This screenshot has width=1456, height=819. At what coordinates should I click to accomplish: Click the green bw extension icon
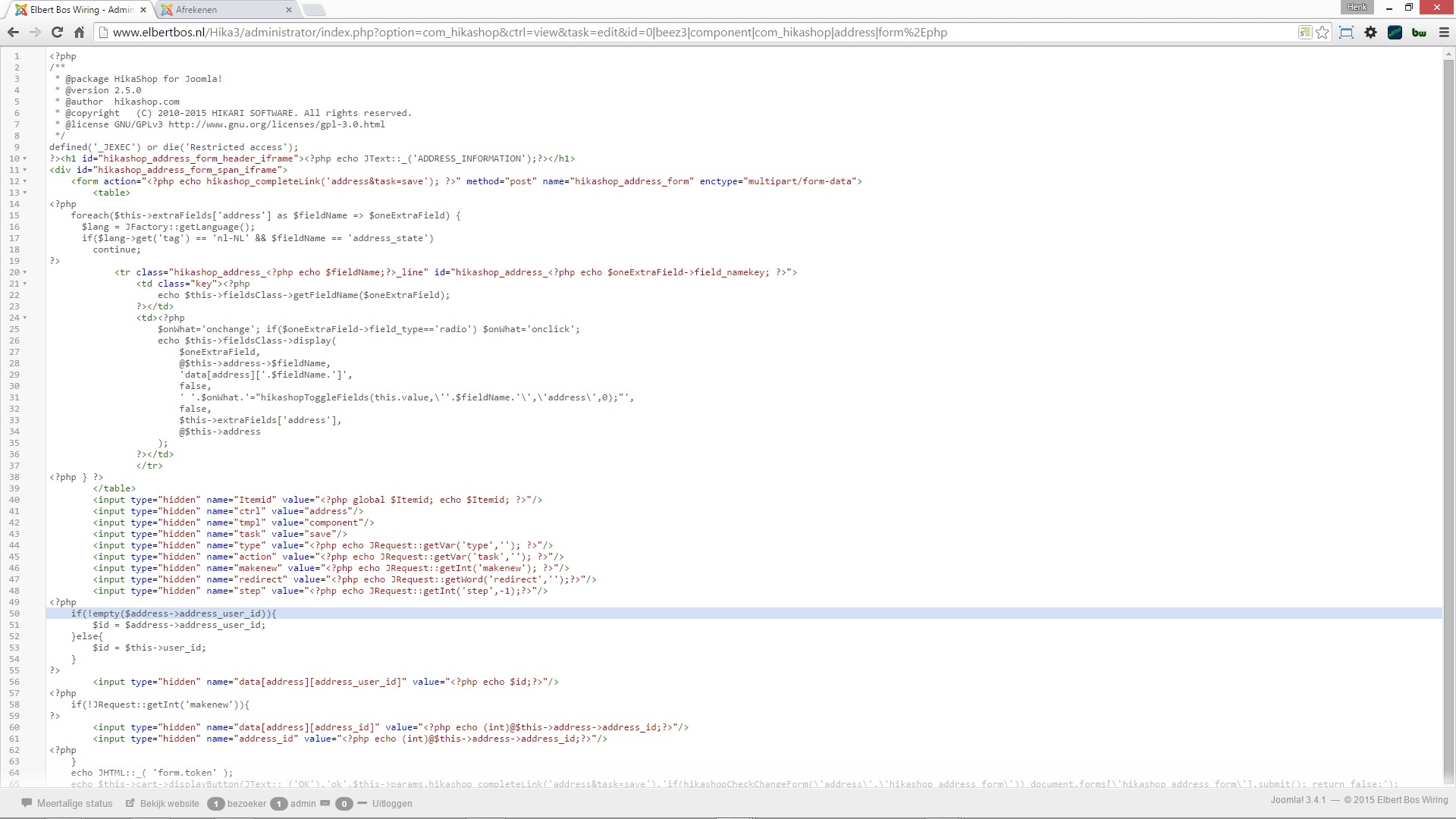click(x=1419, y=32)
